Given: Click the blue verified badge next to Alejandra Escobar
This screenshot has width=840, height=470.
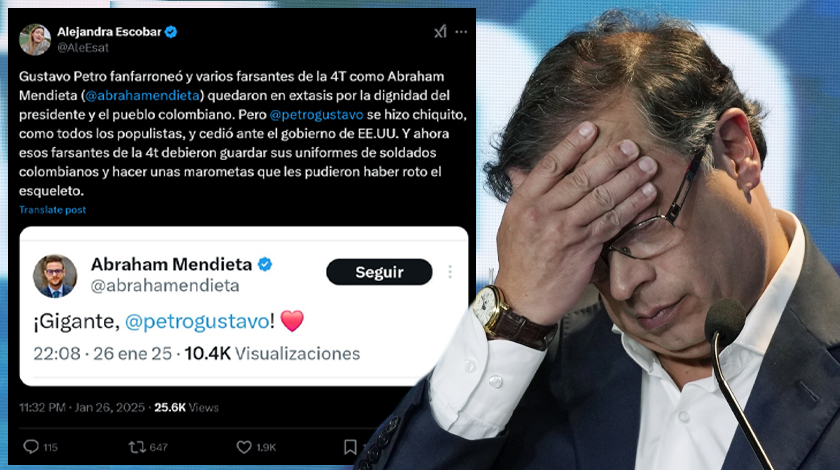Looking at the screenshot, I should coord(171,32).
